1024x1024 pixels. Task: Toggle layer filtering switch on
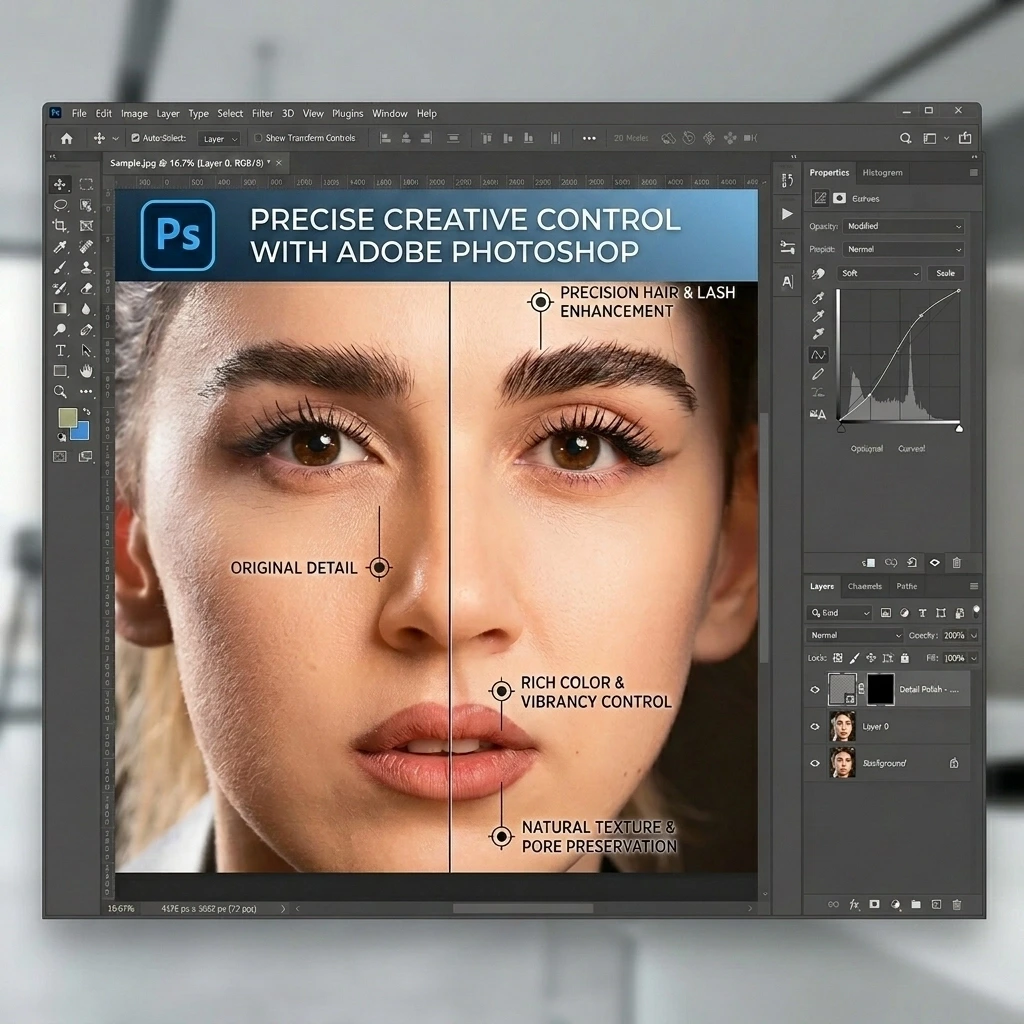point(976,611)
